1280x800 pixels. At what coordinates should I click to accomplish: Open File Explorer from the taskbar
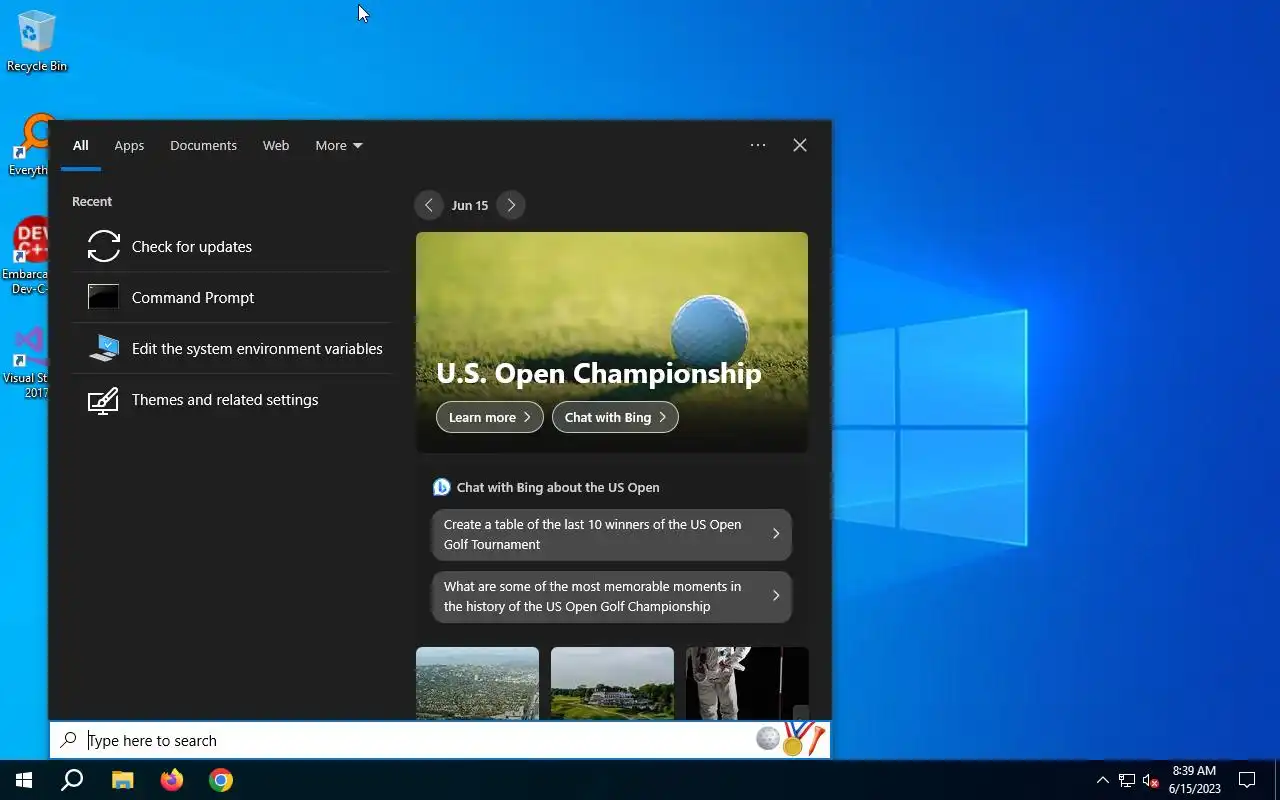pyautogui.click(x=122, y=780)
